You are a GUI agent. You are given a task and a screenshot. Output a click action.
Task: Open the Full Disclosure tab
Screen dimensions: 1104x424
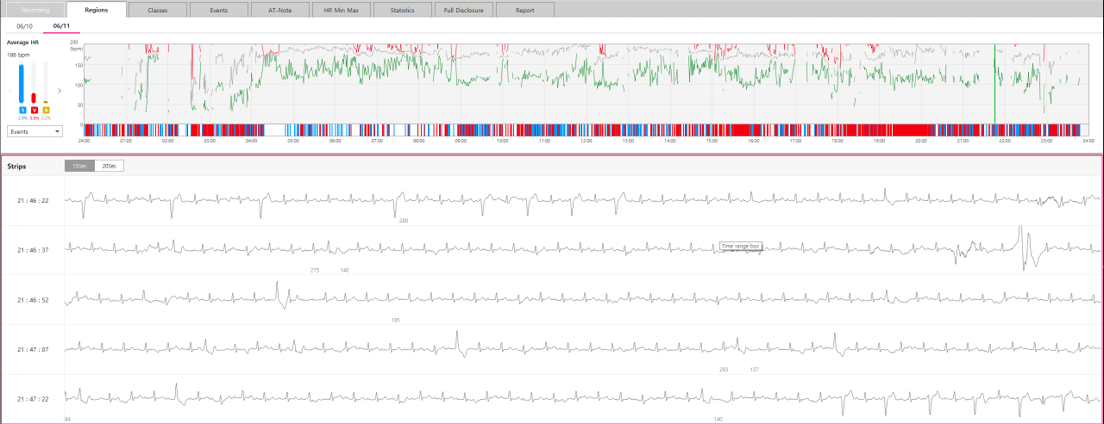point(464,10)
